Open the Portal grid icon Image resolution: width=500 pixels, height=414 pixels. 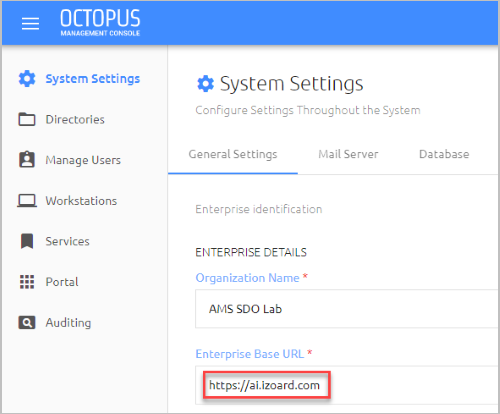click(27, 282)
